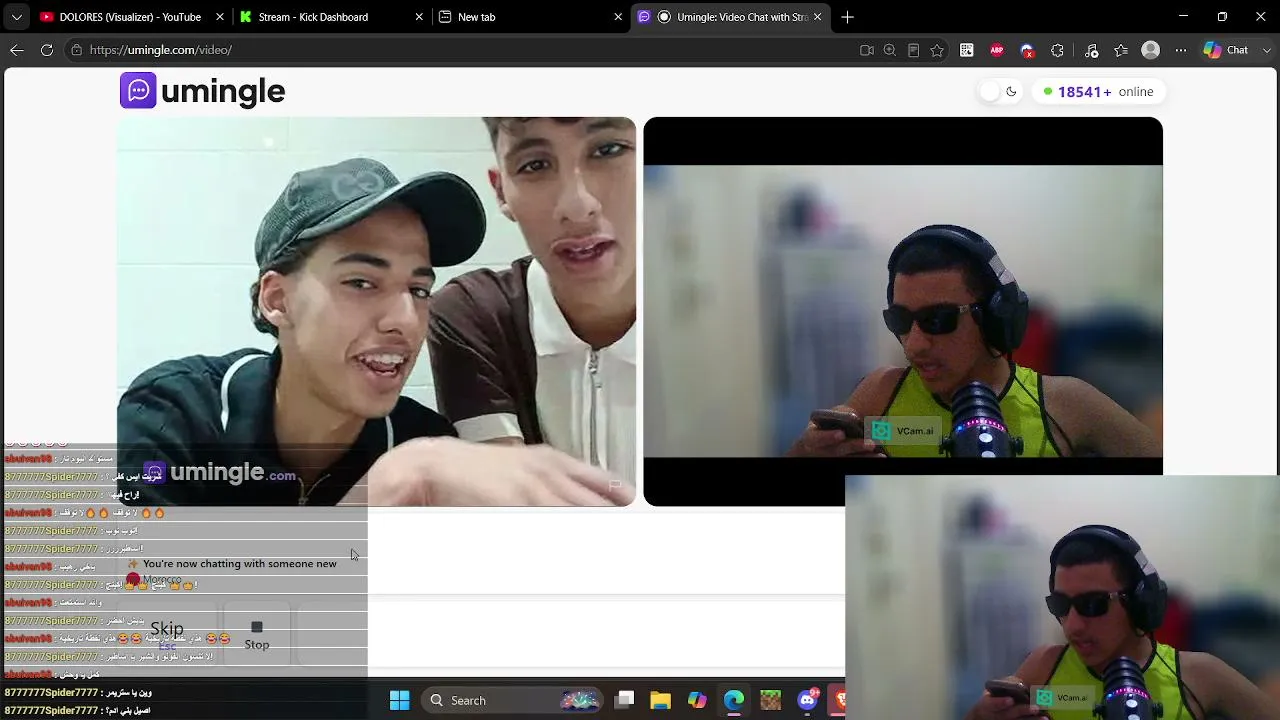The image size is (1280, 720).
Task: Stop the current video chat
Action: 257,635
